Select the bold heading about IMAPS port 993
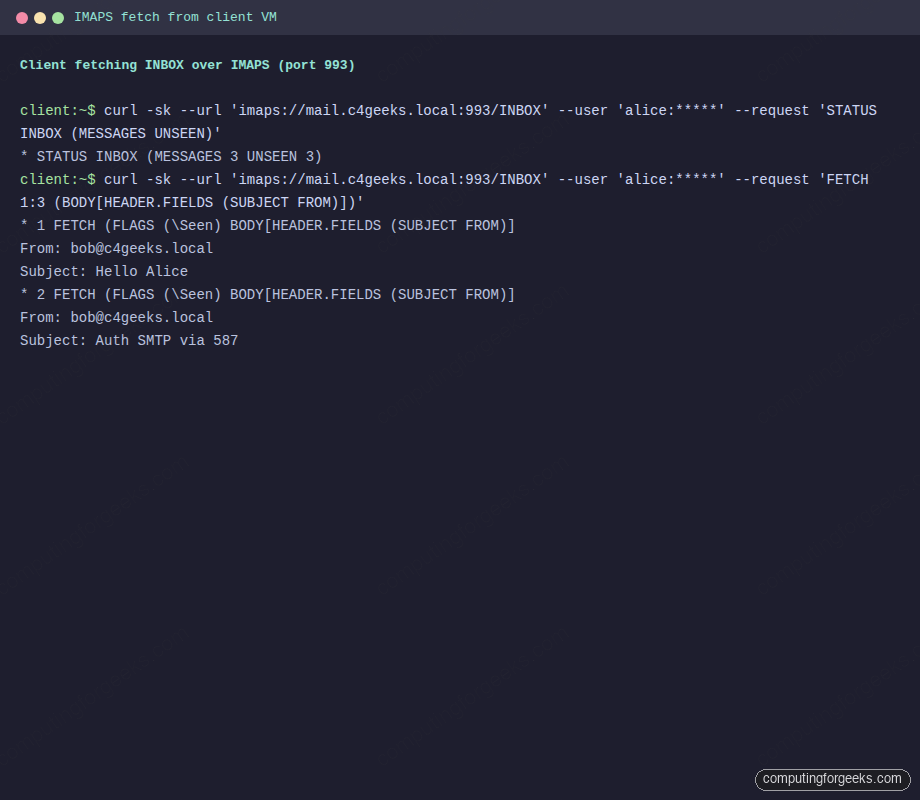The height and width of the screenshot is (800, 920). [187, 65]
